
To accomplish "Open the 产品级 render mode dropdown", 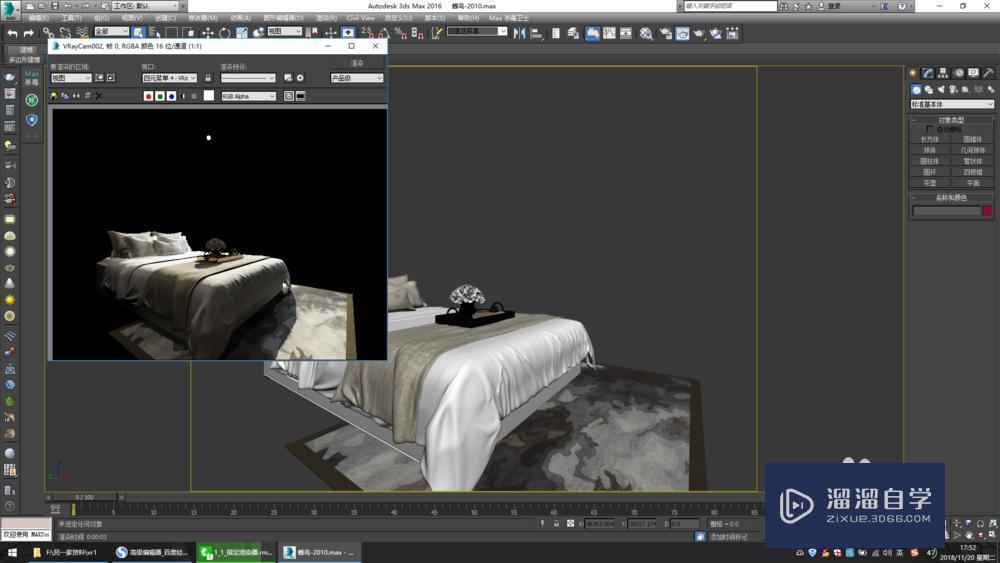I will [x=357, y=78].
